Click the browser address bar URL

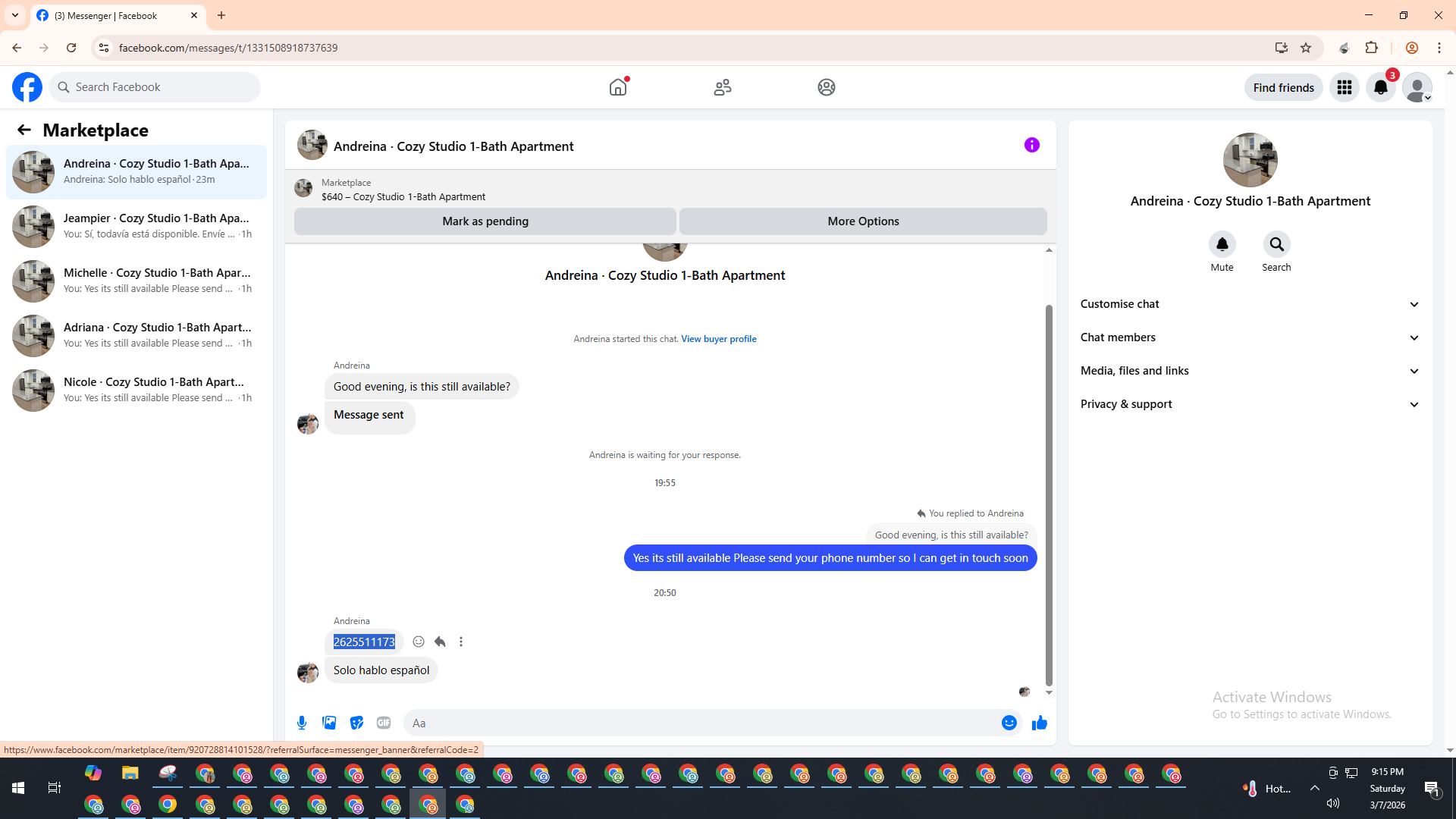[228, 48]
